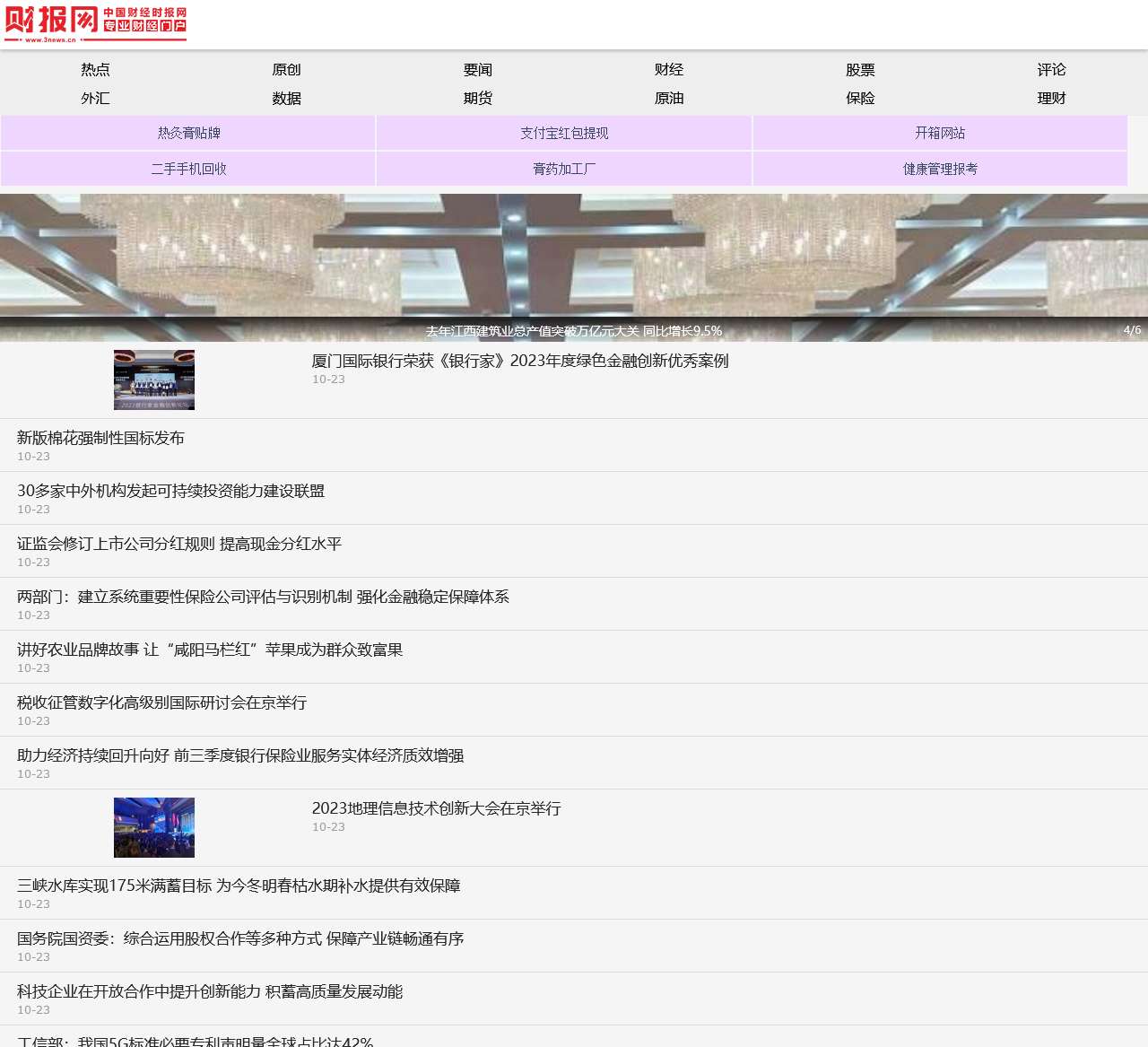The width and height of the screenshot is (1148, 1047).
Task: Open the 三峡水库实现175米满蓄目标 article
Action: pyautogui.click(x=239, y=886)
